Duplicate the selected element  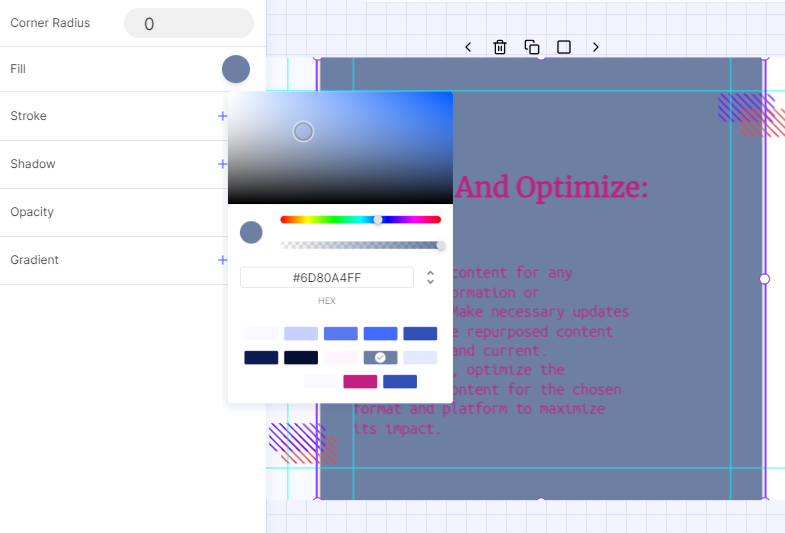tap(532, 47)
